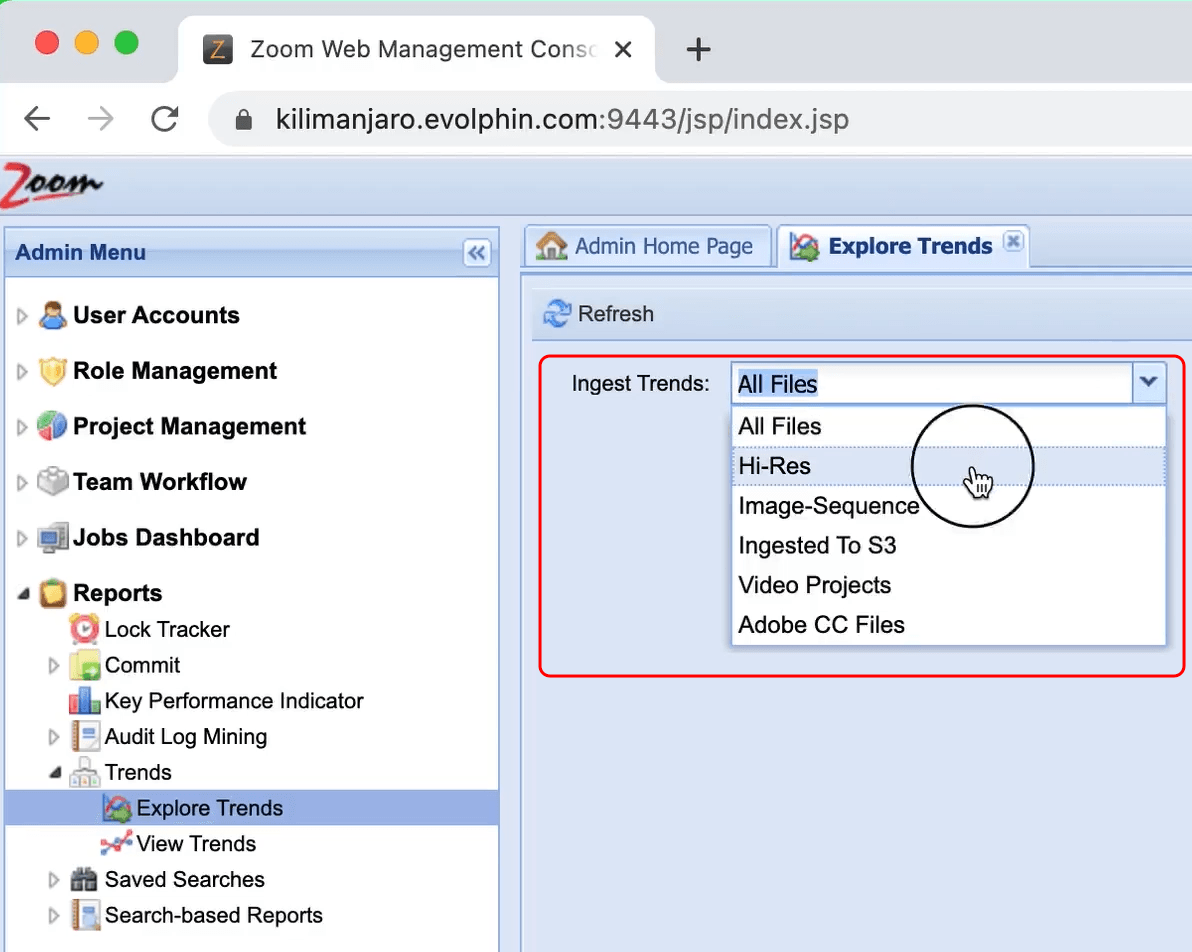Click the Explore Trends tab icon
1192x952 pixels.
point(804,246)
